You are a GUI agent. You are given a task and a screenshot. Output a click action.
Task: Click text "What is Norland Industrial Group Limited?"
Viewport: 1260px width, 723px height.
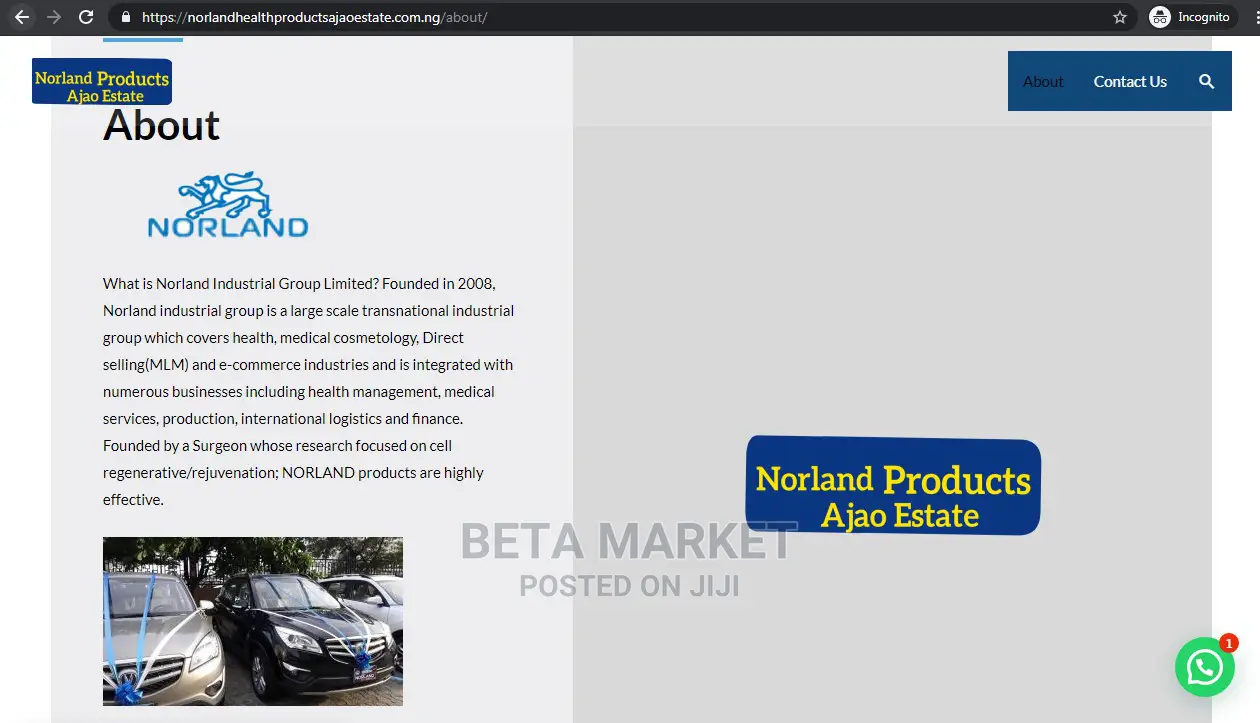click(x=240, y=284)
